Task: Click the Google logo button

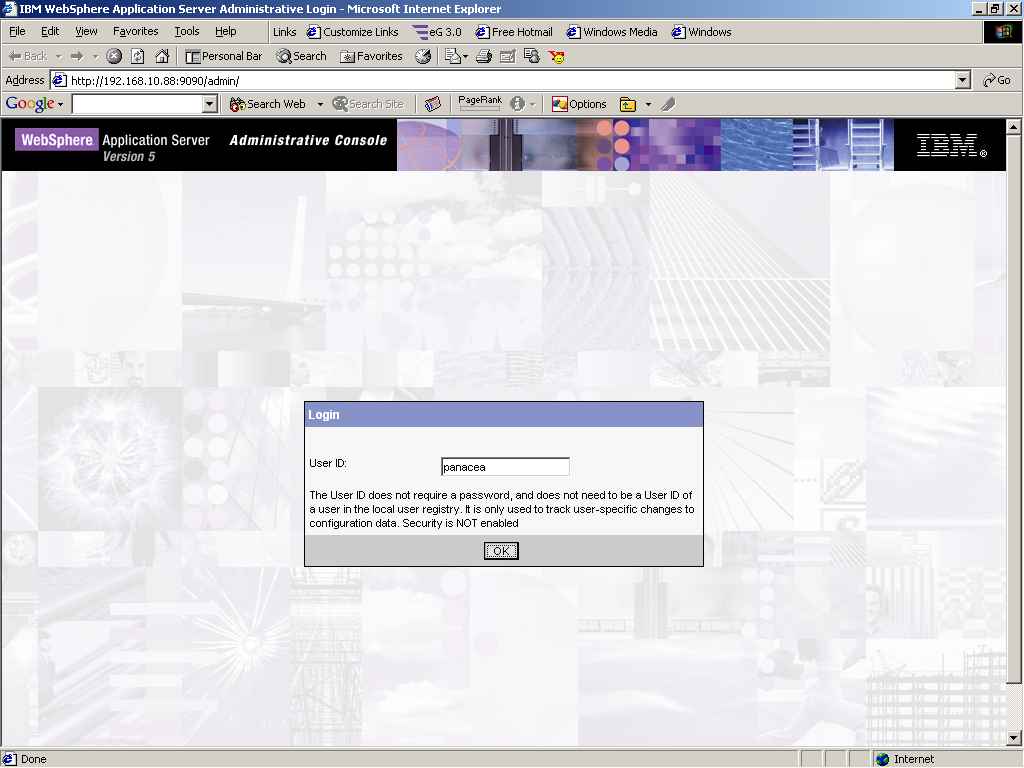Action: click(29, 104)
